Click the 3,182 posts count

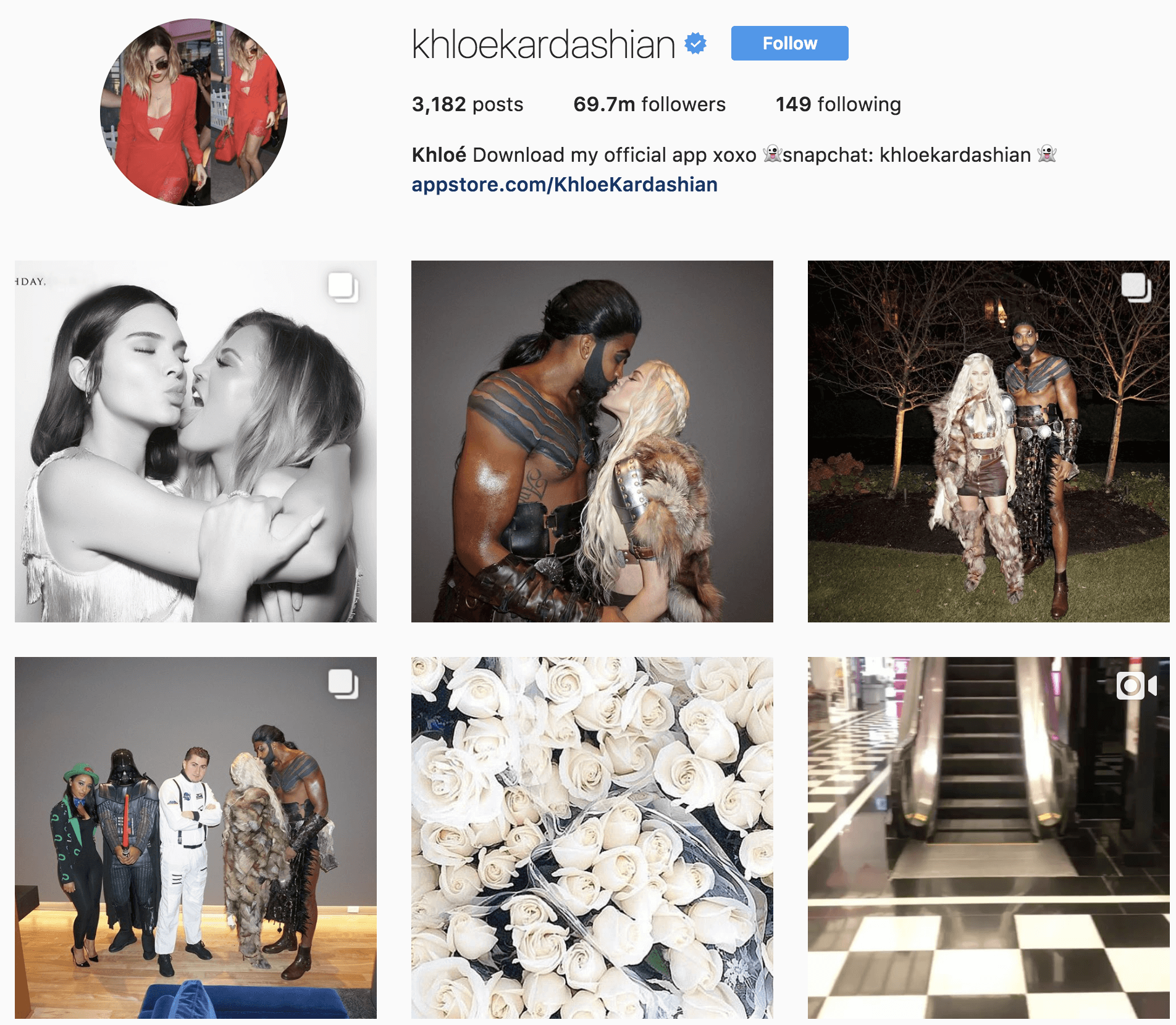coord(468,104)
